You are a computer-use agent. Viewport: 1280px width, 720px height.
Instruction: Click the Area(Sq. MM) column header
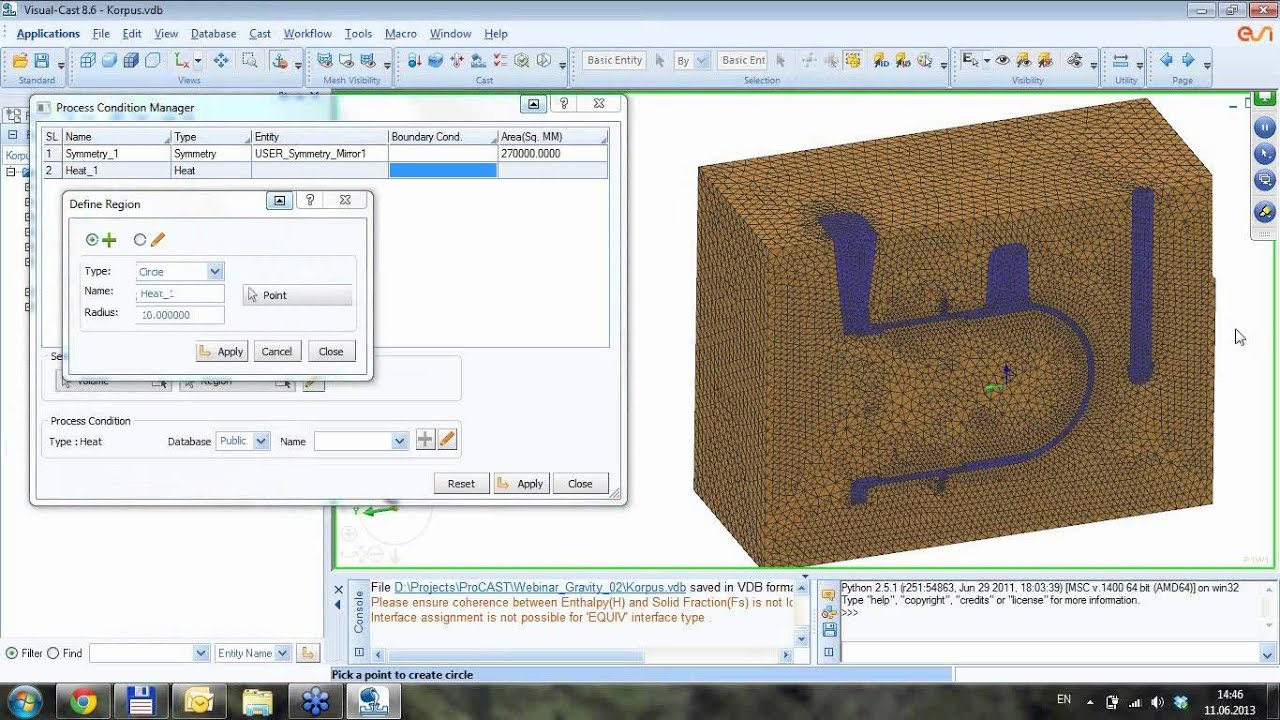pos(552,137)
